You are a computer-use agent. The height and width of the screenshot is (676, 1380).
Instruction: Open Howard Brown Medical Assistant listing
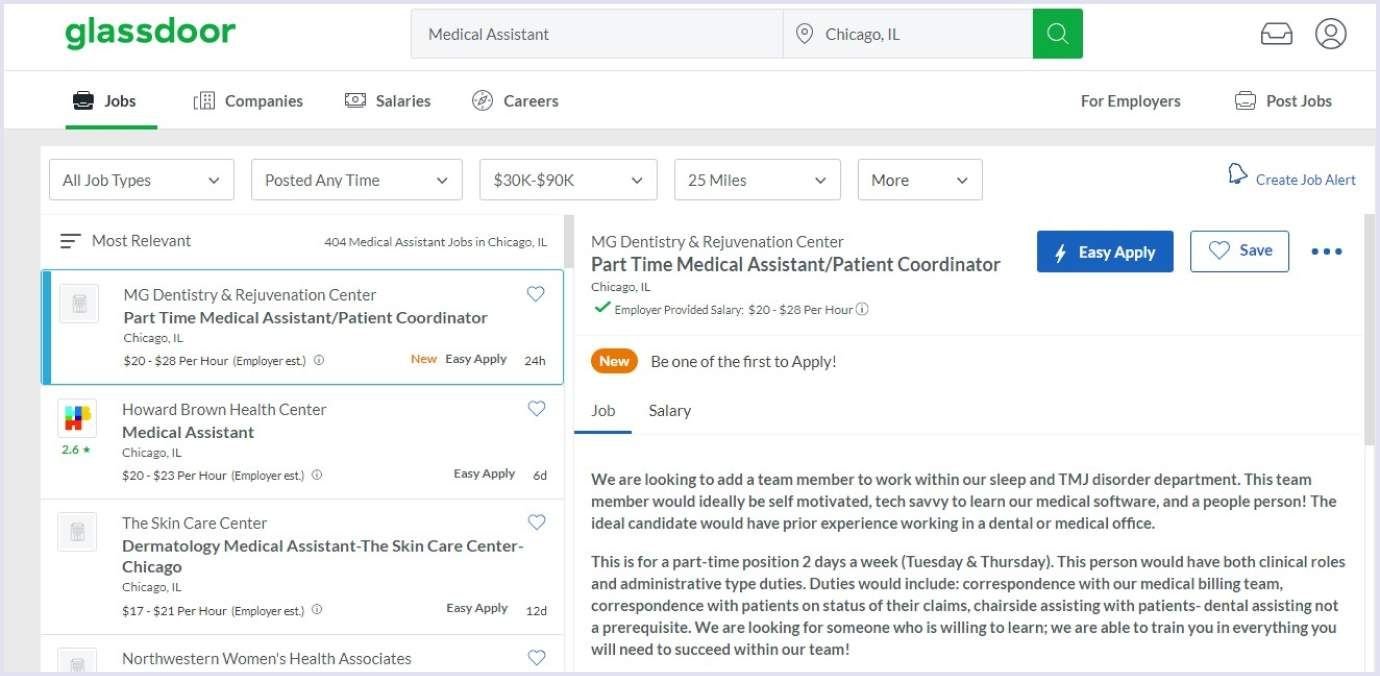click(x=302, y=442)
